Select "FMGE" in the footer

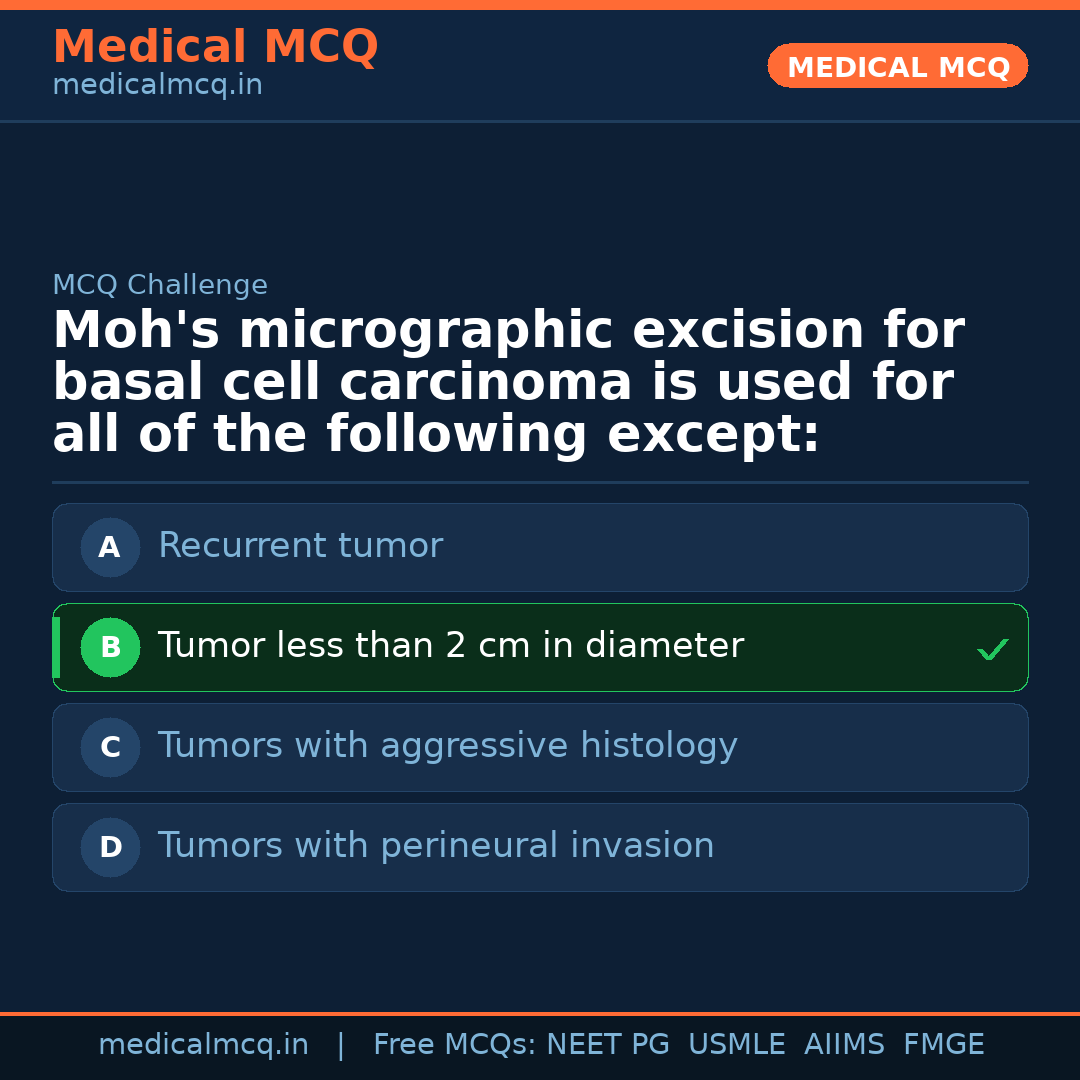point(943,1045)
